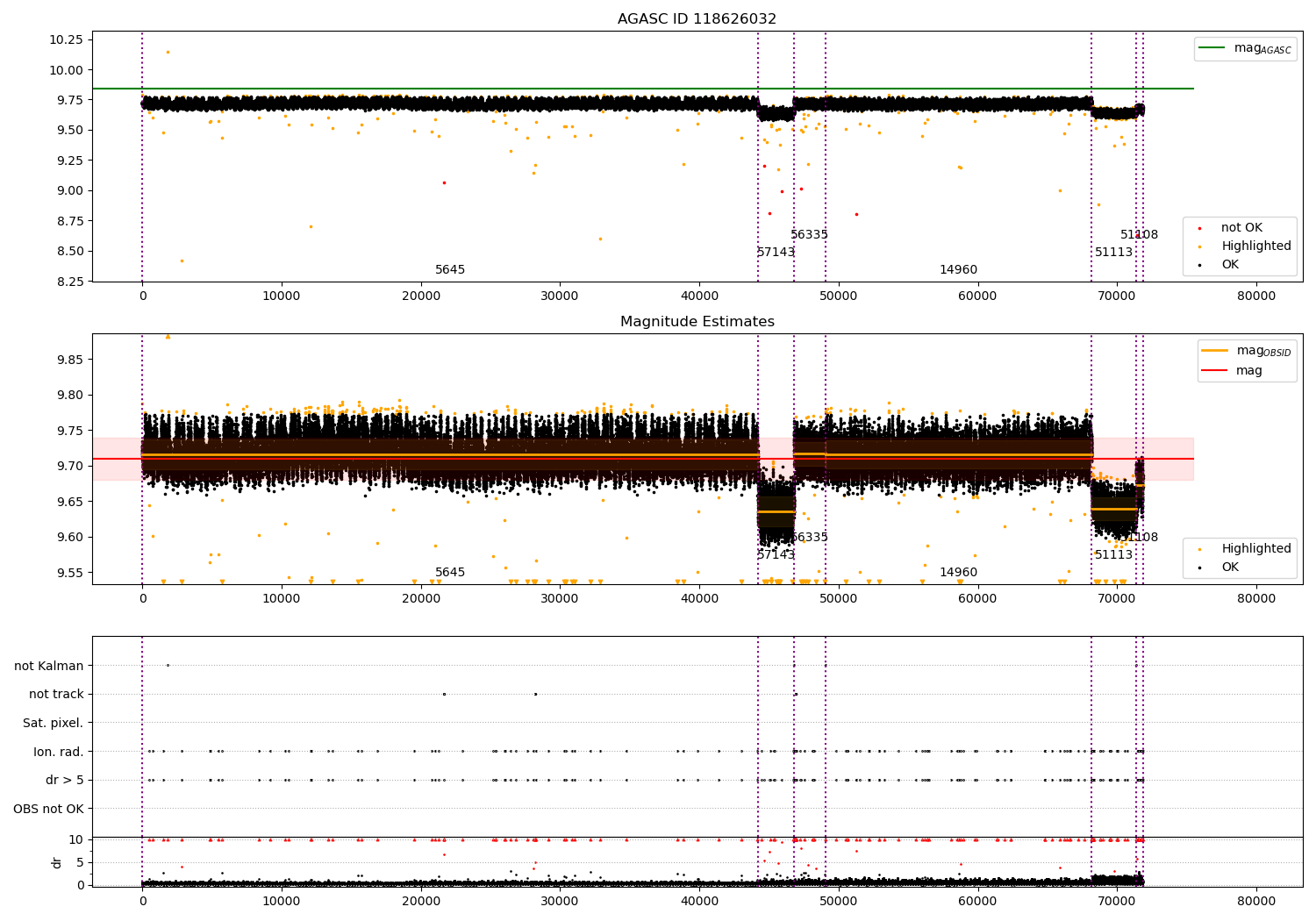The width and height of the screenshot is (1316, 921).
Task: Click the 40000 x-tick under the top plot
Action: click(699, 296)
